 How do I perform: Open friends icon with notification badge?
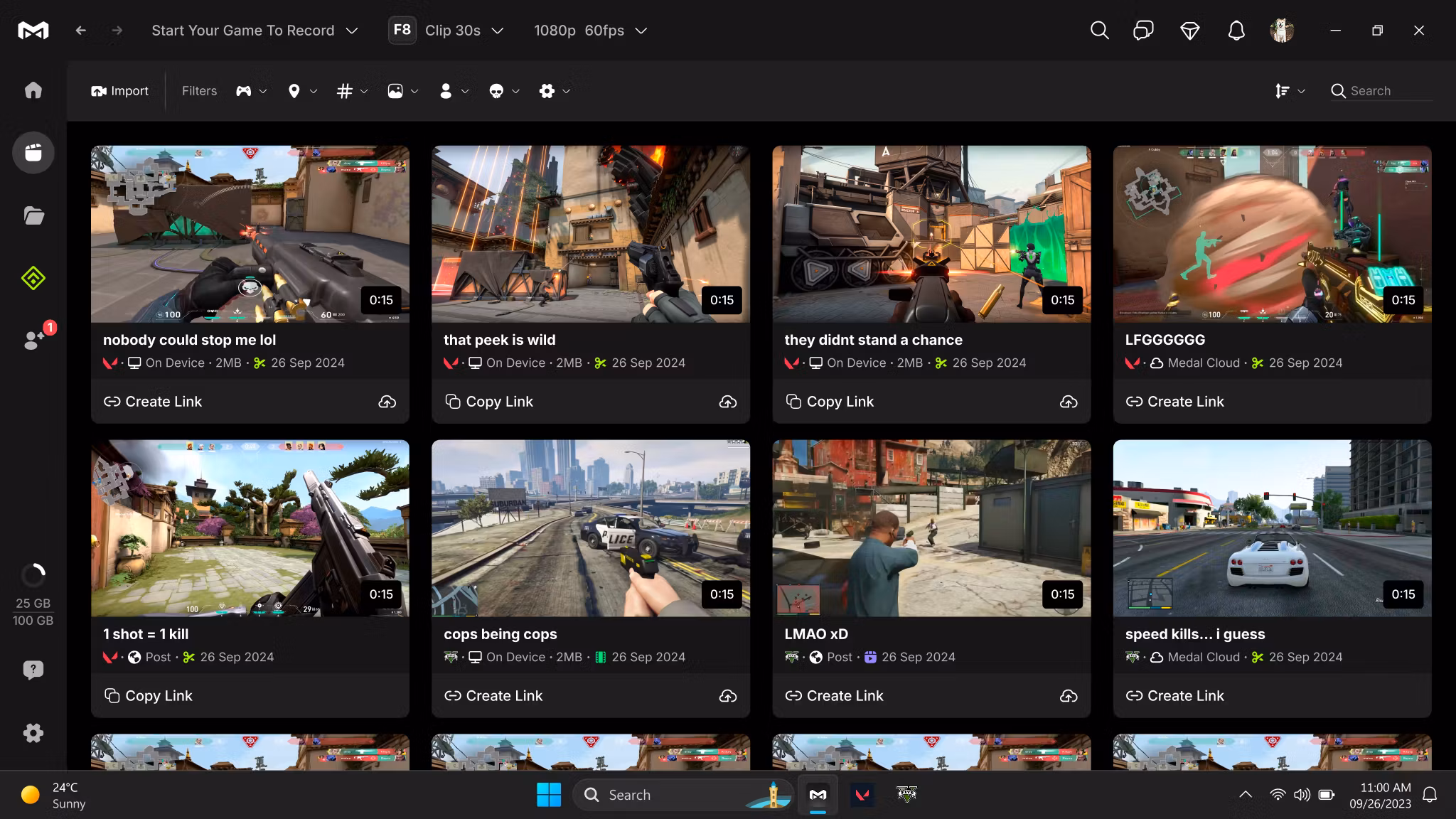[34, 340]
